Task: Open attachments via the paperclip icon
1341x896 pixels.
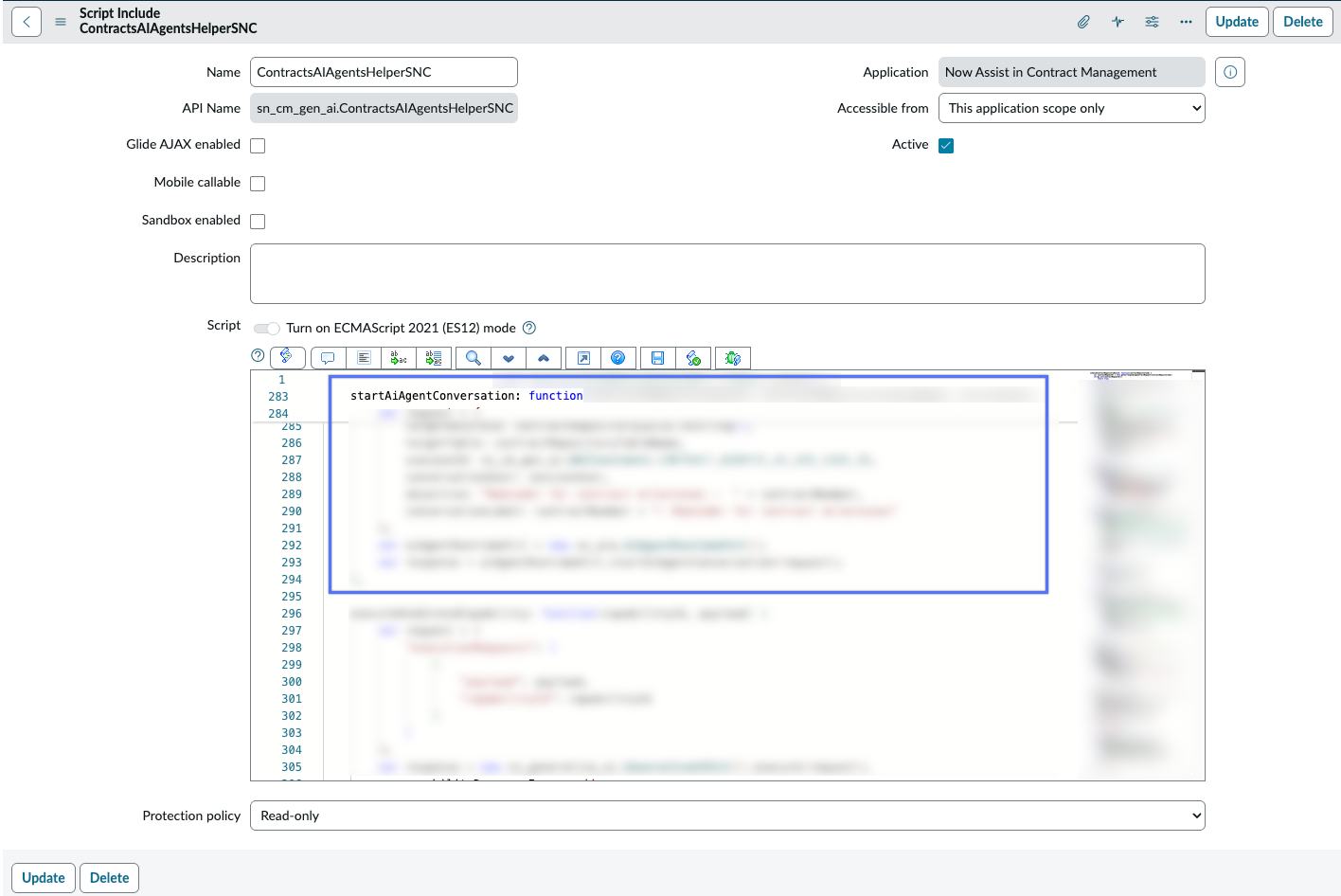Action: (x=1083, y=22)
